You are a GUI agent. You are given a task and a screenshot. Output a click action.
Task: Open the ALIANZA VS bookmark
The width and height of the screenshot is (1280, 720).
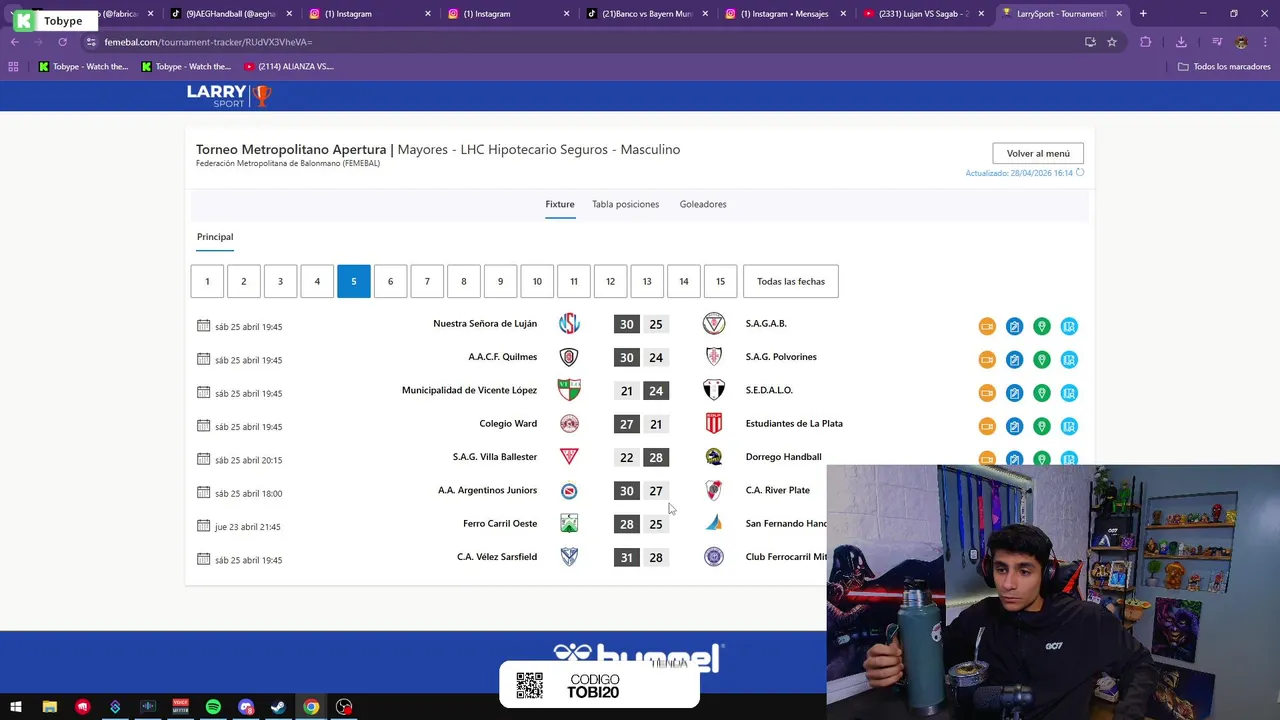tap(288, 66)
